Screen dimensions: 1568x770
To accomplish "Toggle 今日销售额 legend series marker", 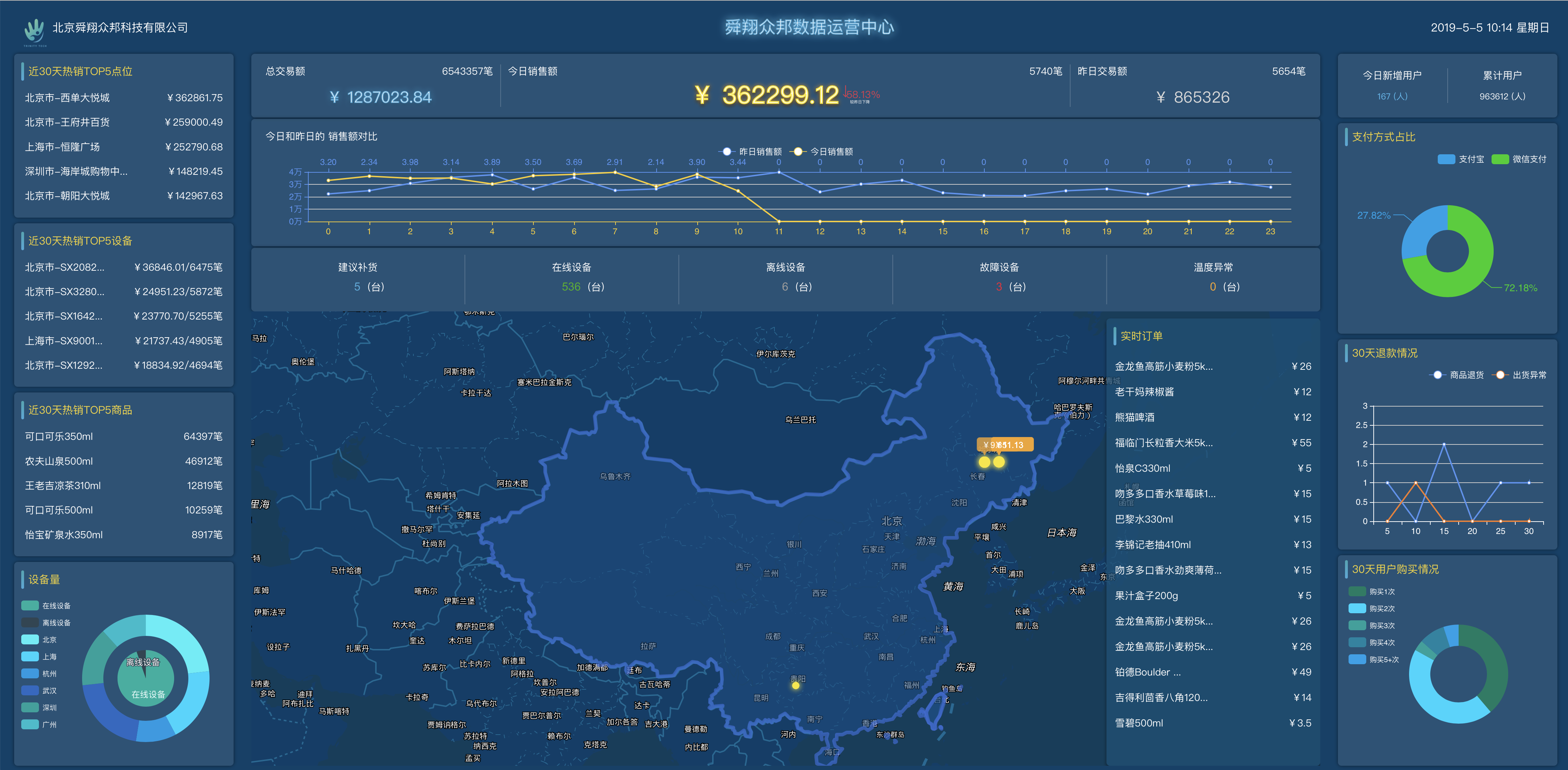I will pyautogui.click(x=797, y=151).
